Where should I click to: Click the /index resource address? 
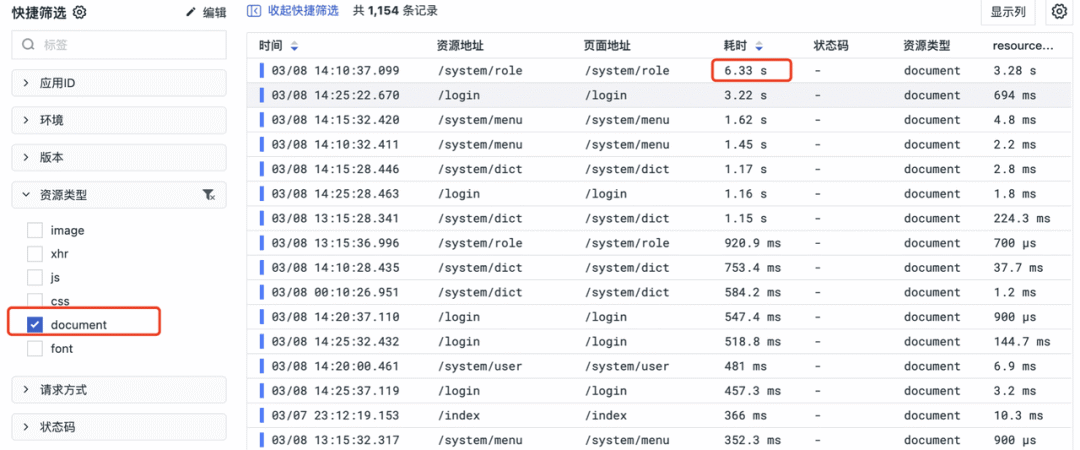458,416
